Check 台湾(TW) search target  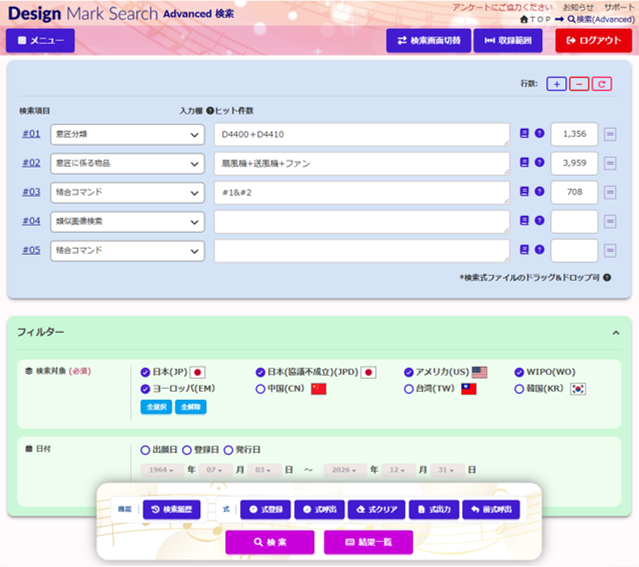pyautogui.click(x=409, y=389)
